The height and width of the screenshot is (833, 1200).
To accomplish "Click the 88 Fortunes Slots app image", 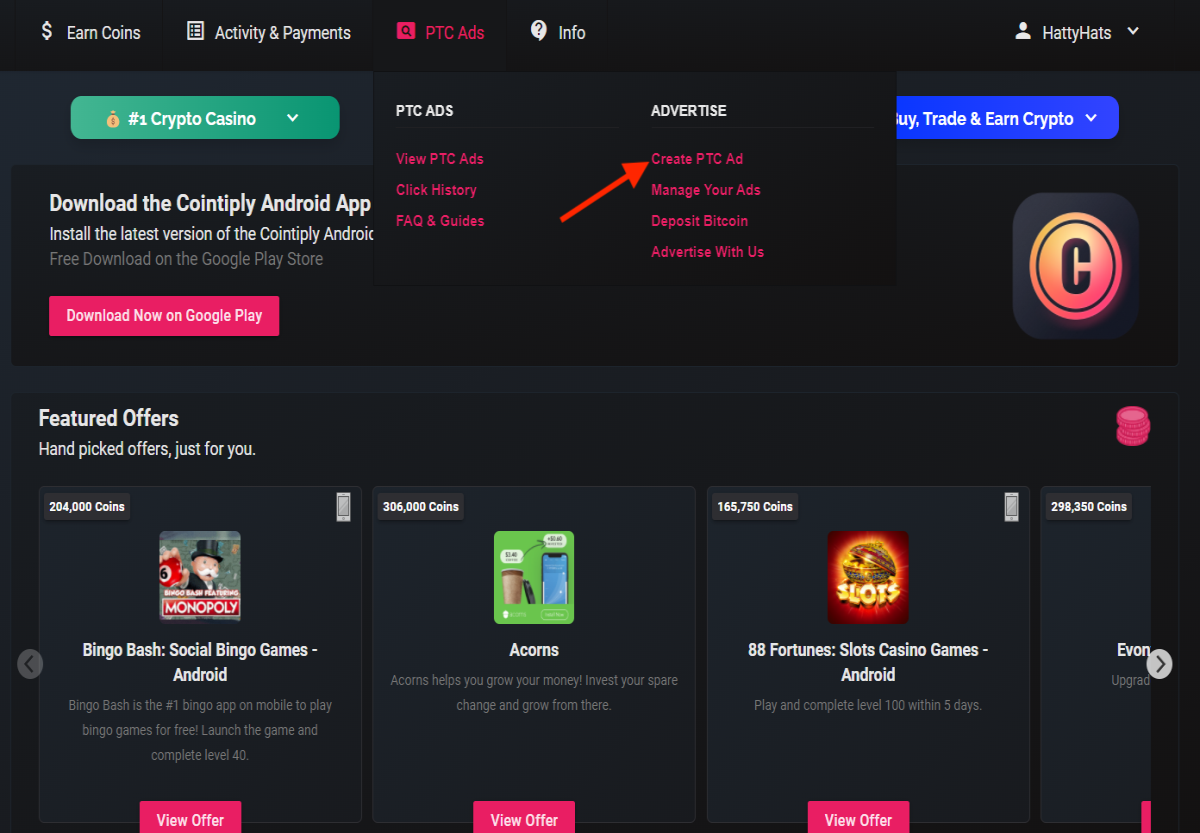I will (x=868, y=577).
